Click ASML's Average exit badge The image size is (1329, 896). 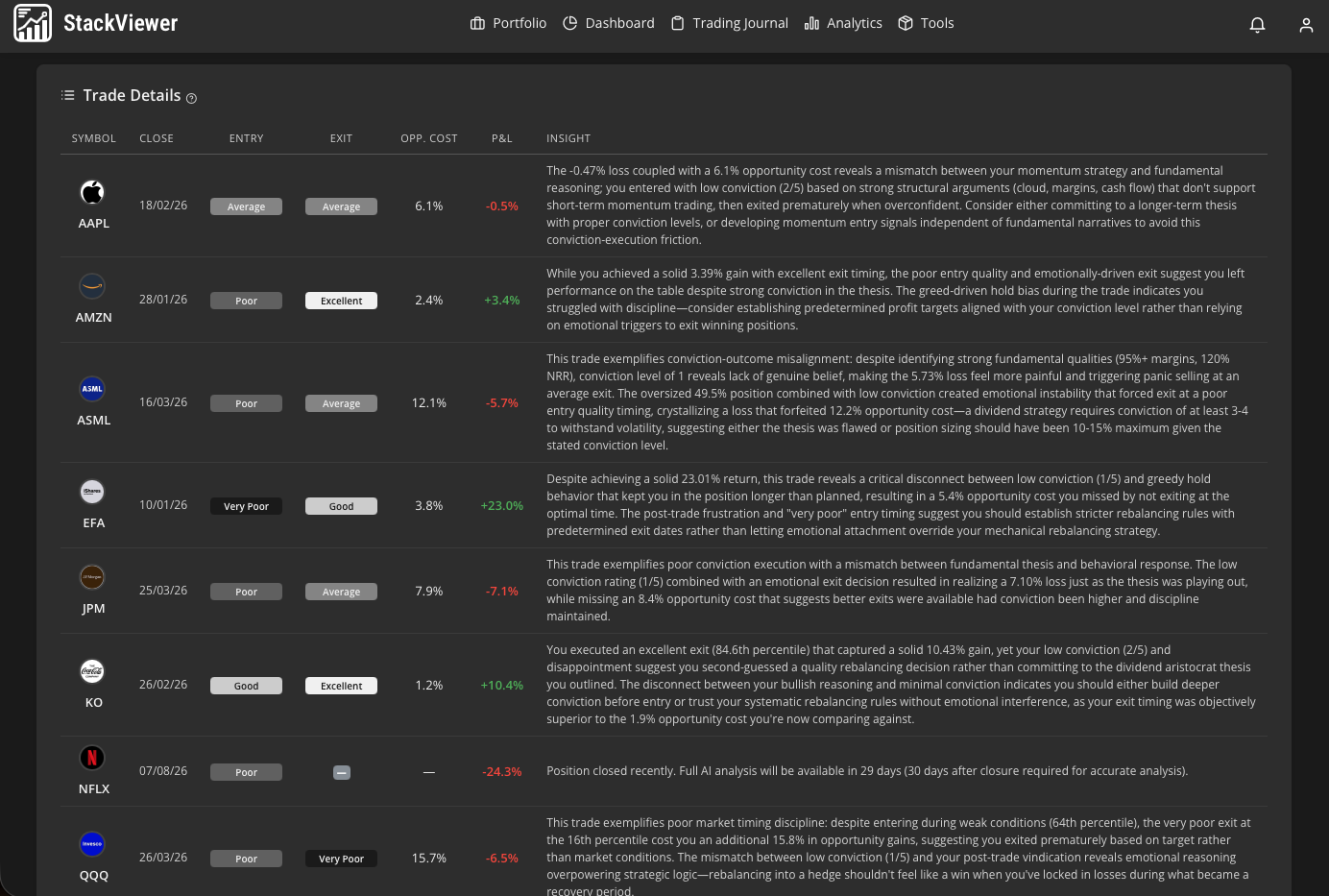tap(341, 403)
